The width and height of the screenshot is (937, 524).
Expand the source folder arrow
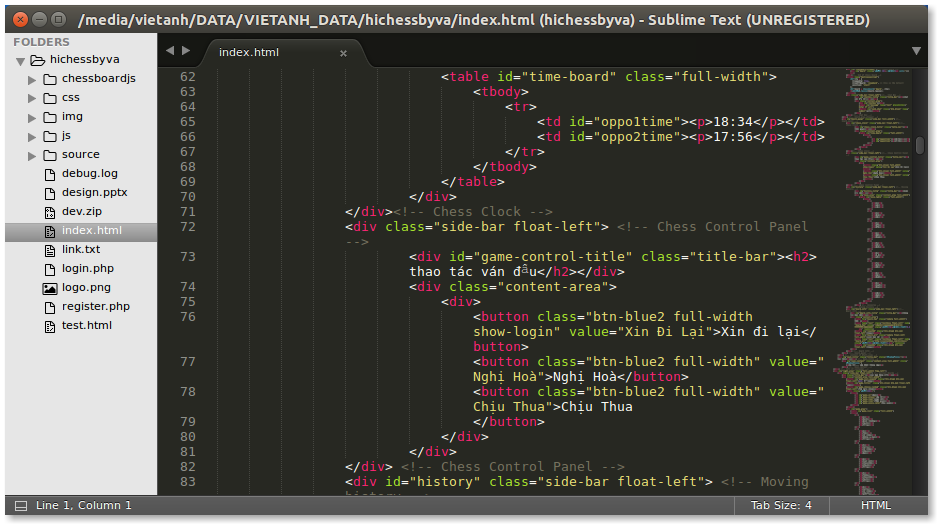coord(32,156)
